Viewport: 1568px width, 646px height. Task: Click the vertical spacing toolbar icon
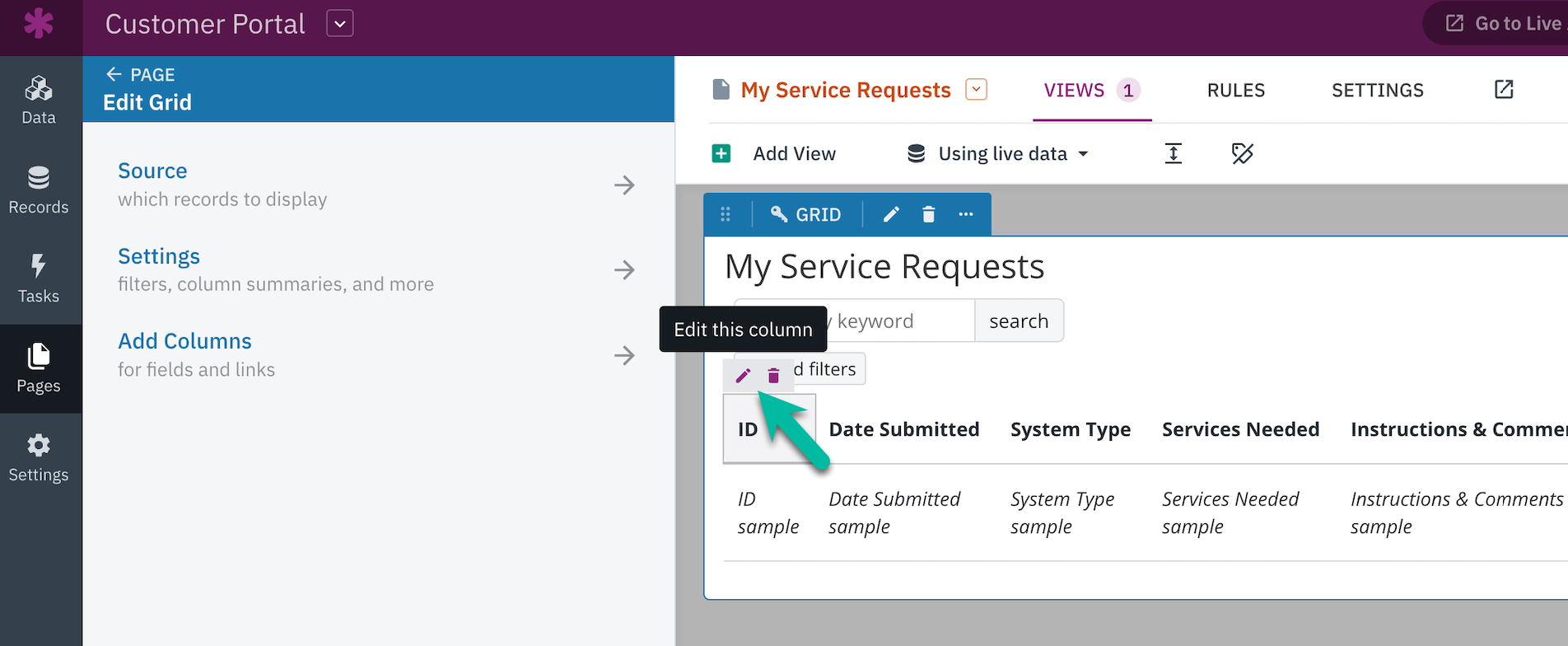click(x=1174, y=153)
